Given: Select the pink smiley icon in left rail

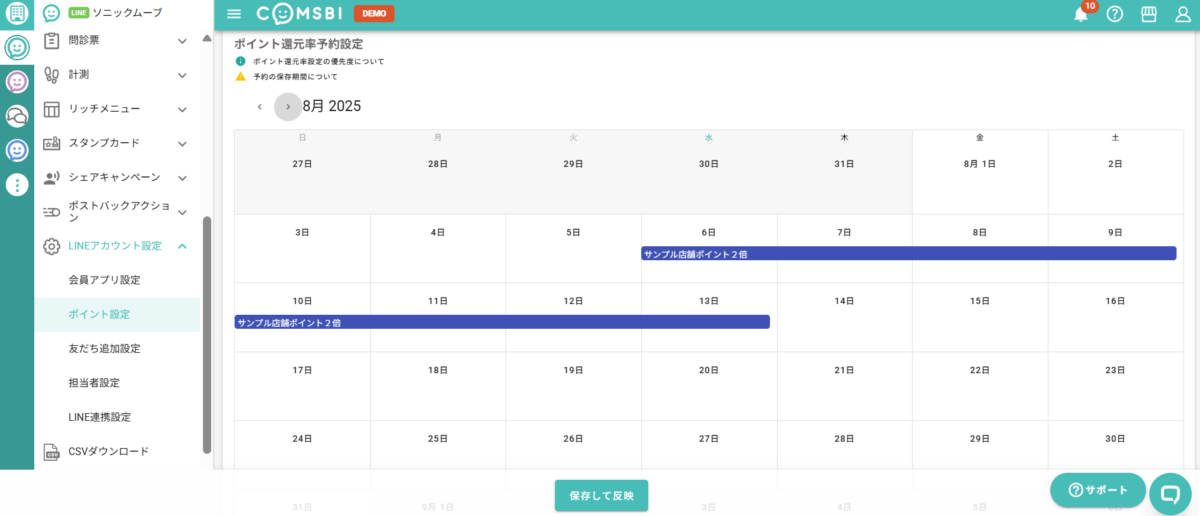Looking at the screenshot, I should 17,82.
